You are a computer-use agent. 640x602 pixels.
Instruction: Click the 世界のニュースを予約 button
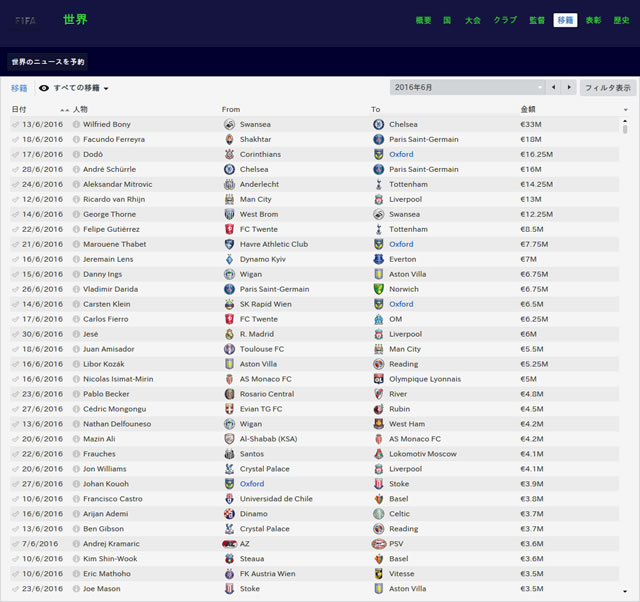tap(48, 62)
